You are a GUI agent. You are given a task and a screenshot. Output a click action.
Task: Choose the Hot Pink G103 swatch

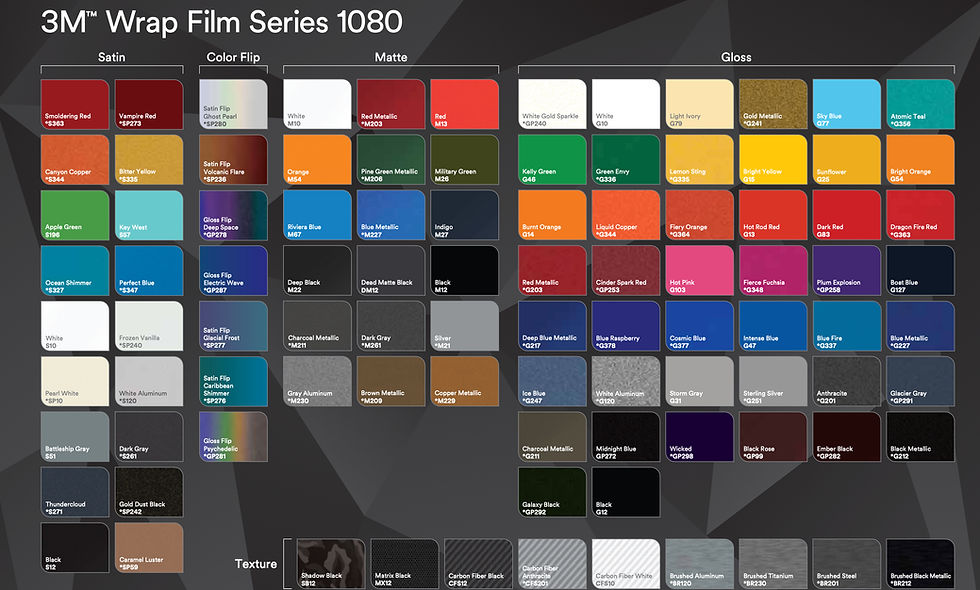point(700,271)
